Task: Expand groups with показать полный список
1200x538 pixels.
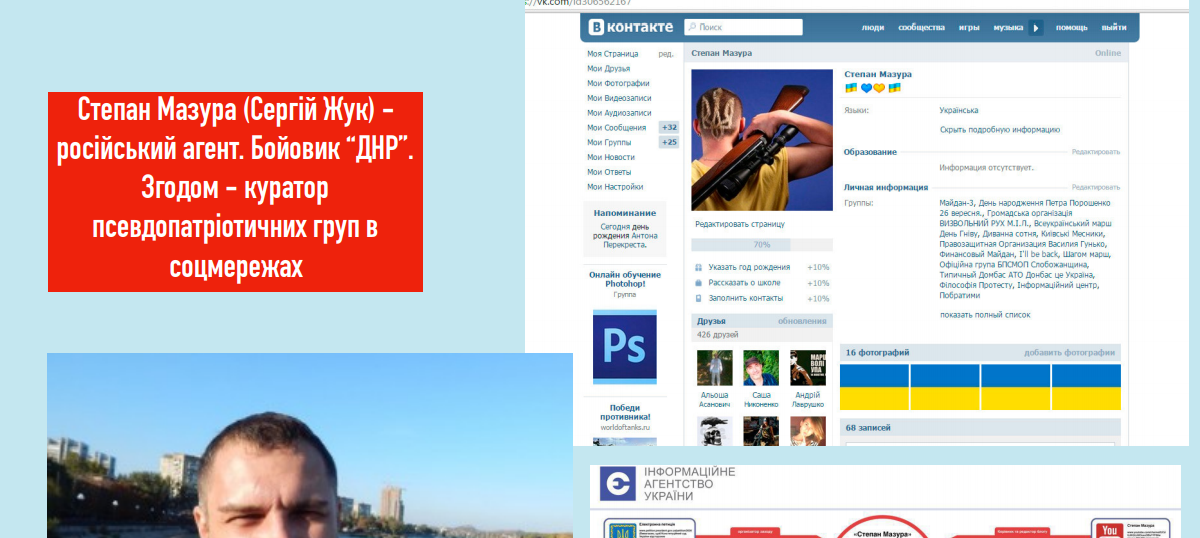Action: point(985,315)
